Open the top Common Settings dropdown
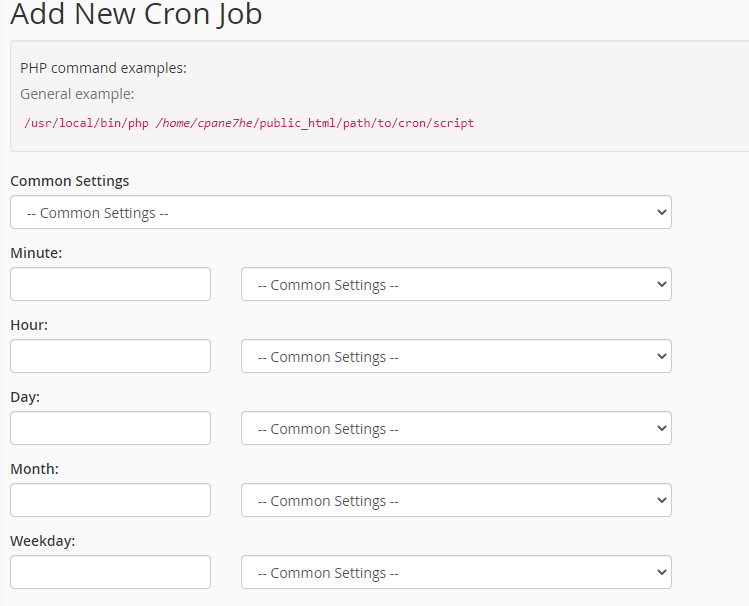 click(x=341, y=212)
